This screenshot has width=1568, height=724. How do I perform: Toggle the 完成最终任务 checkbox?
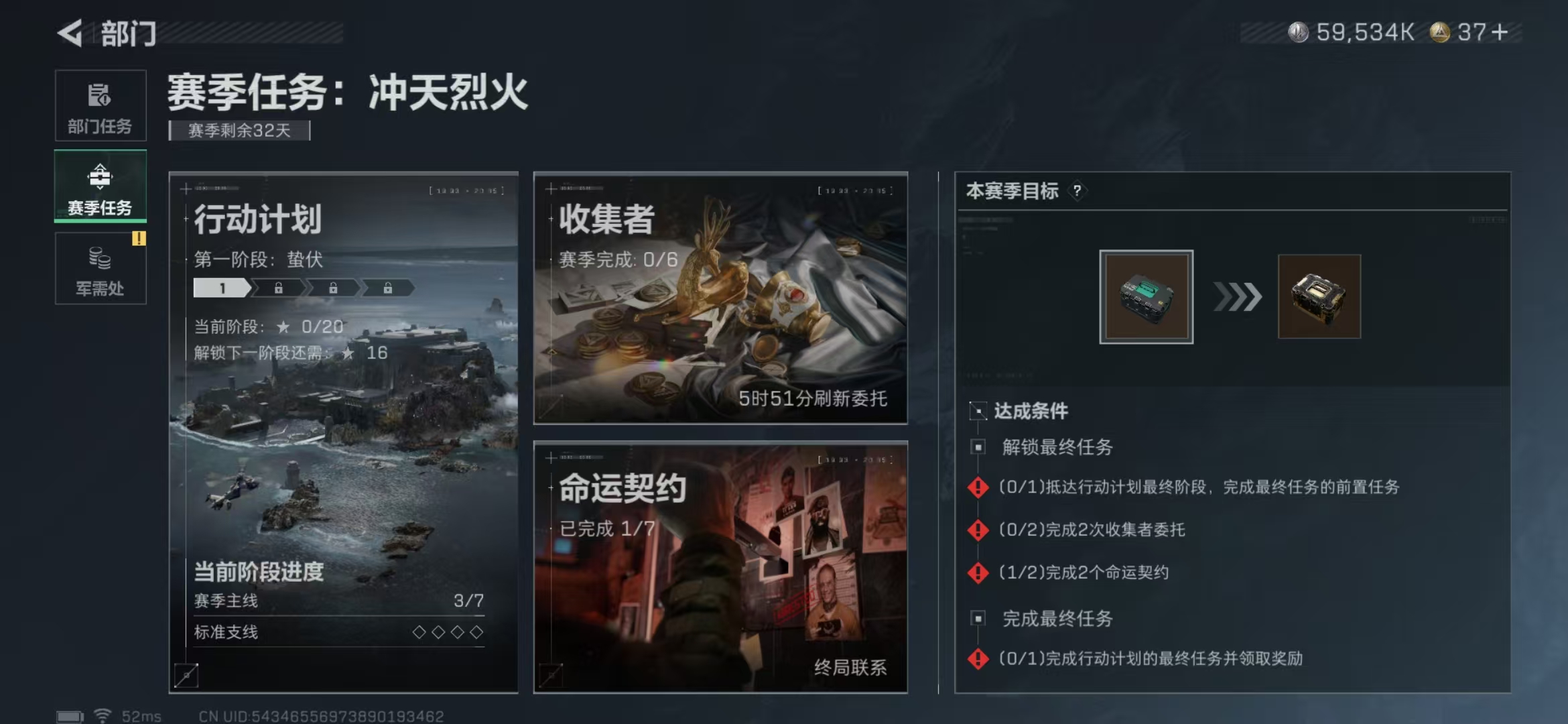(x=978, y=618)
